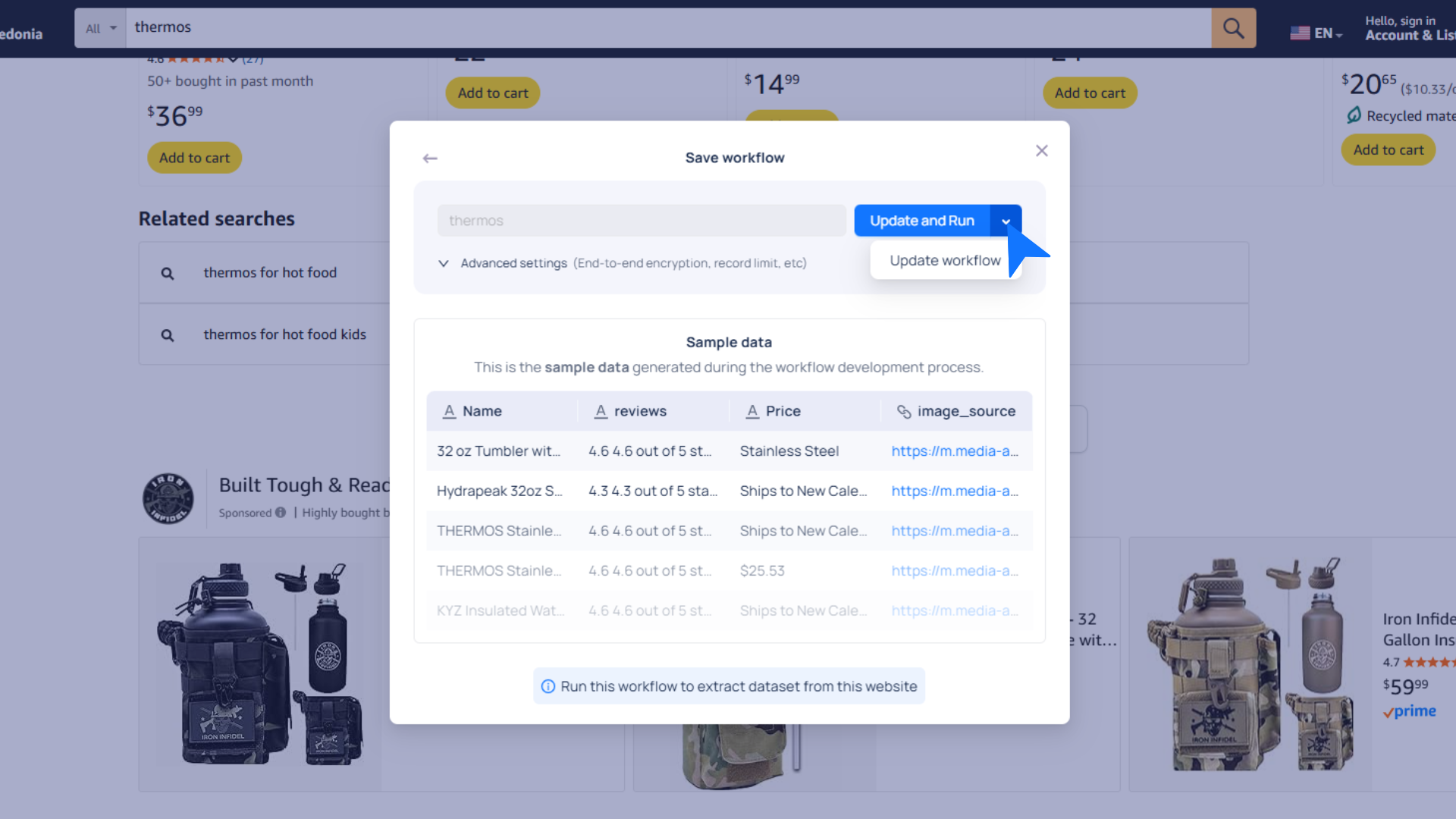The width and height of the screenshot is (1456, 819).
Task: Click Add to cart under $36.99 item
Action: (194, 158)
